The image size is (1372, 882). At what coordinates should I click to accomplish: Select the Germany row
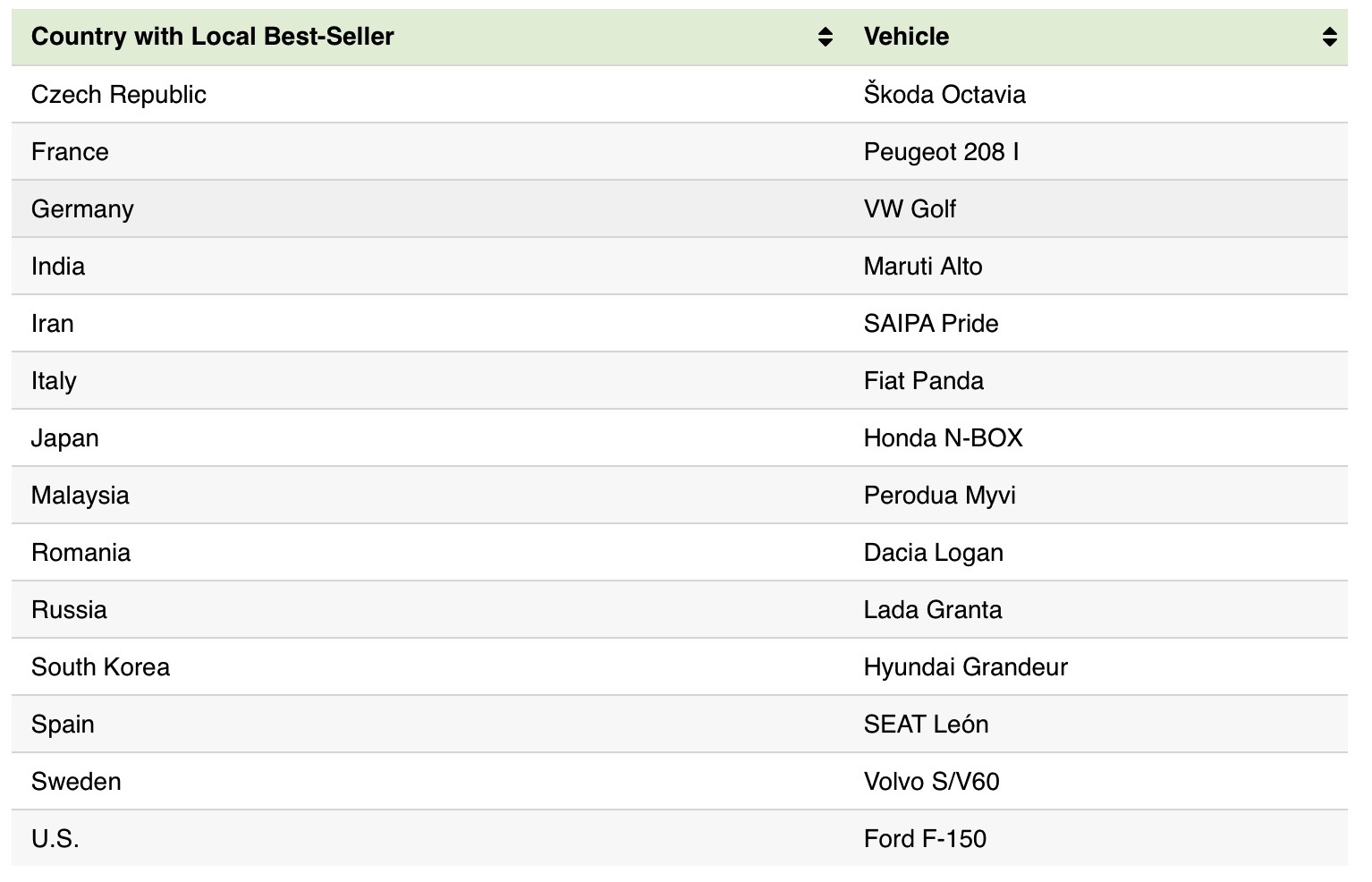click(82, 209)
